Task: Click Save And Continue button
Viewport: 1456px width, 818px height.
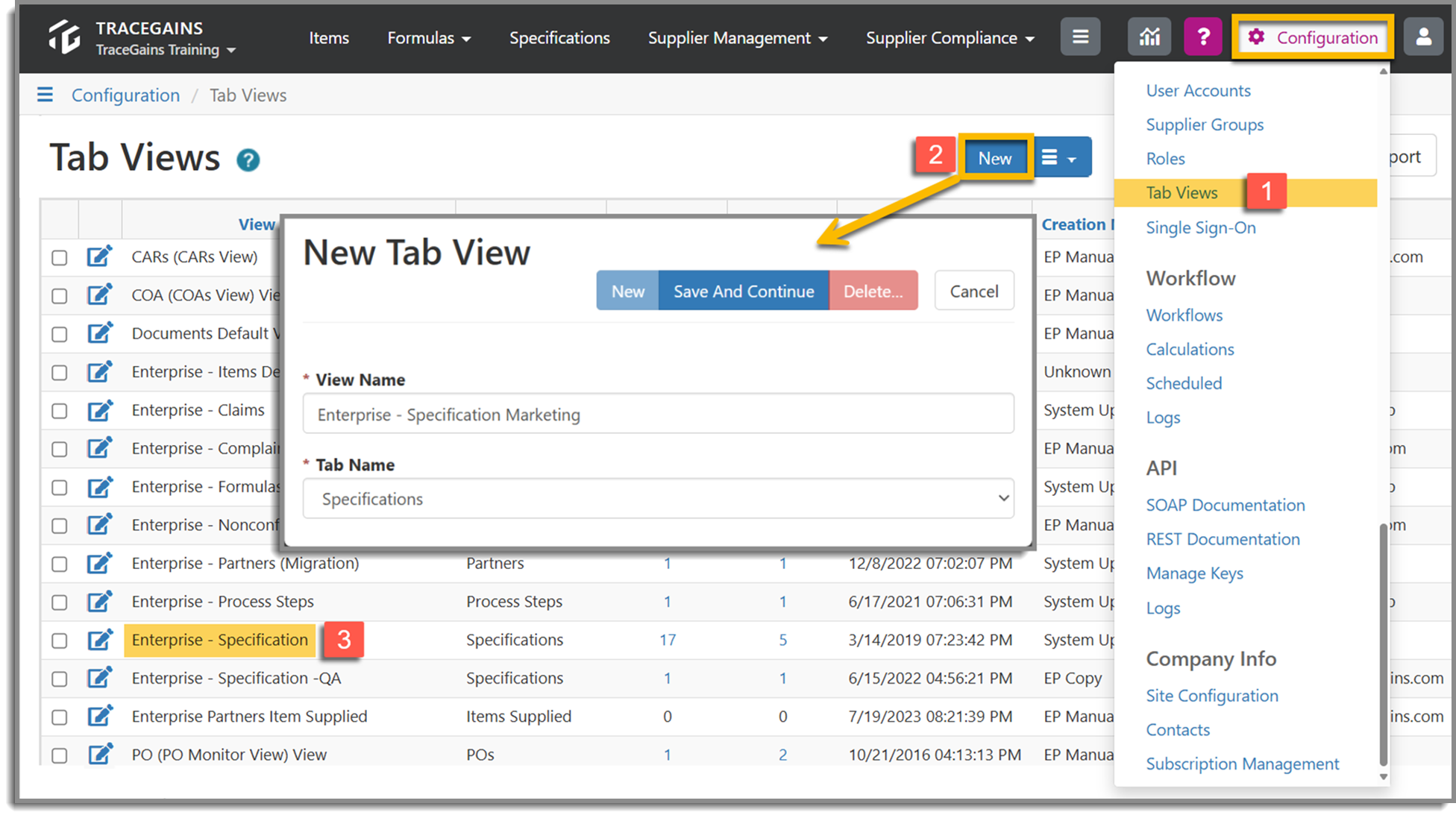Action: tap(744, 291)
